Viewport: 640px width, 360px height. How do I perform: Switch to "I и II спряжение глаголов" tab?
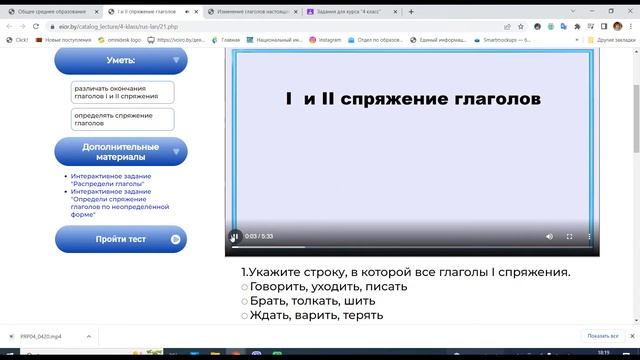click(146, 12)
